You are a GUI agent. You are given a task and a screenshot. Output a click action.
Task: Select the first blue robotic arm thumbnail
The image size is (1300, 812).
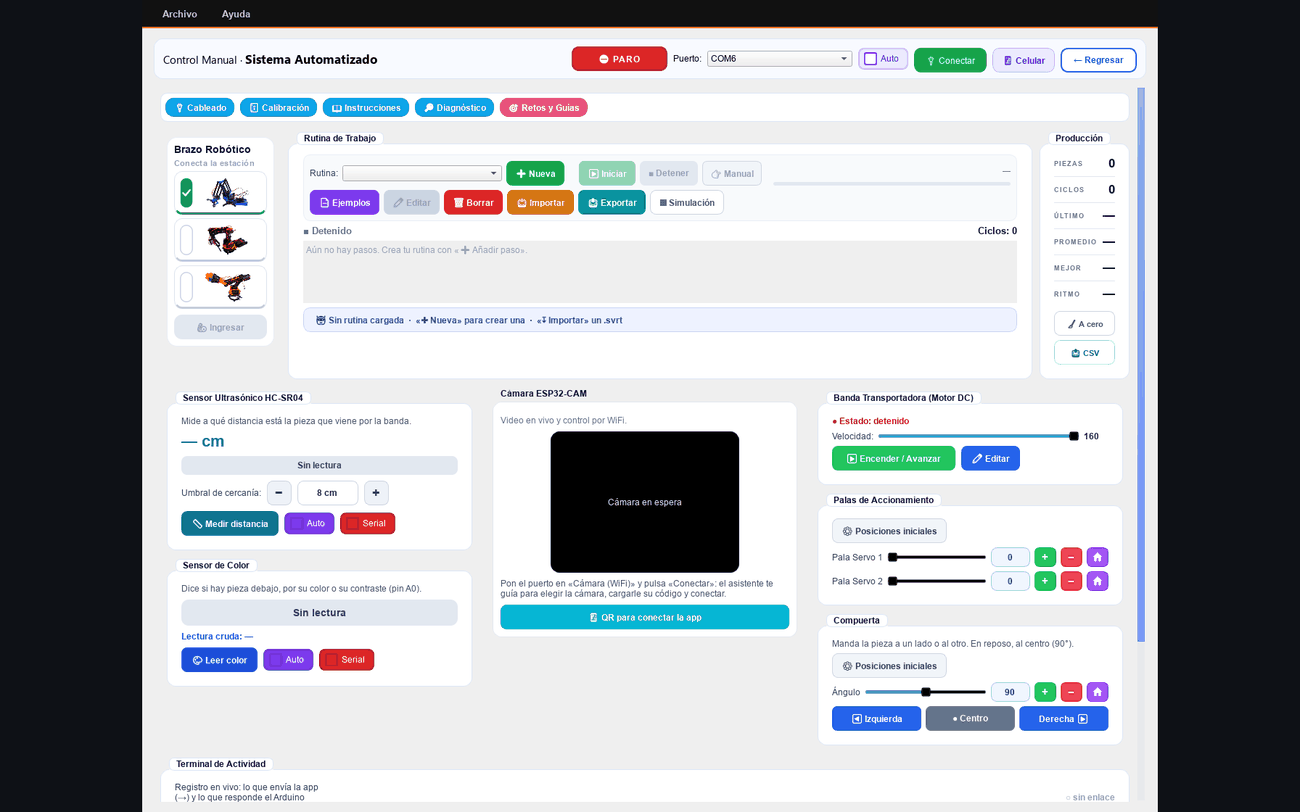point(220,193)
